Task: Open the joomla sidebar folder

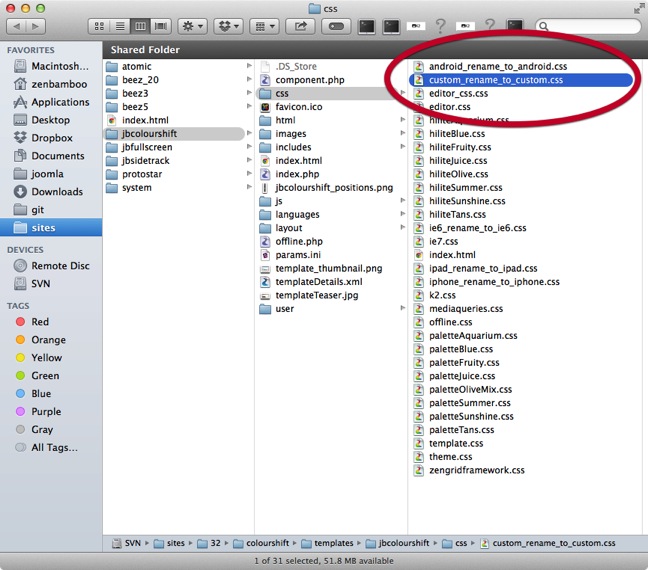Action: point(38,174)
